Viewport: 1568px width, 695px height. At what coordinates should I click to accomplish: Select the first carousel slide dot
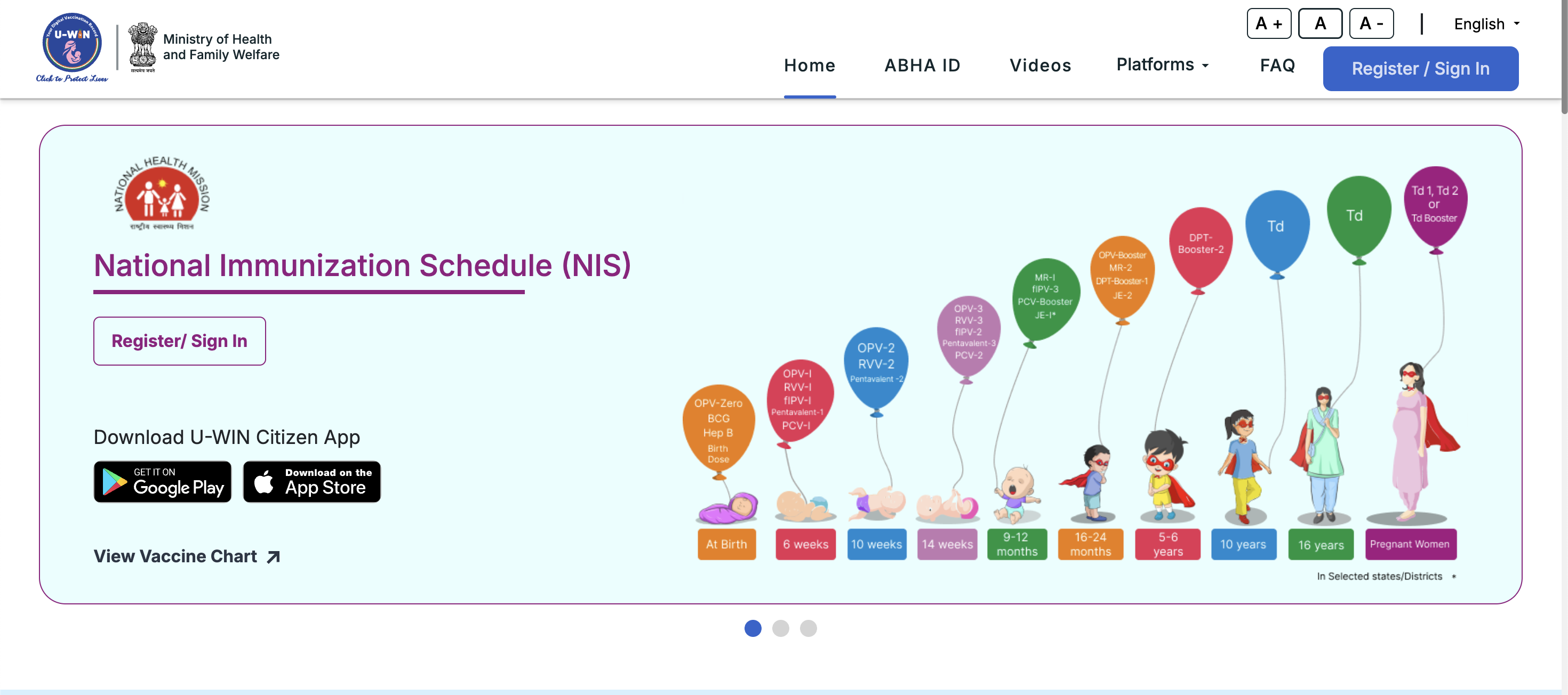coord(753,628)
